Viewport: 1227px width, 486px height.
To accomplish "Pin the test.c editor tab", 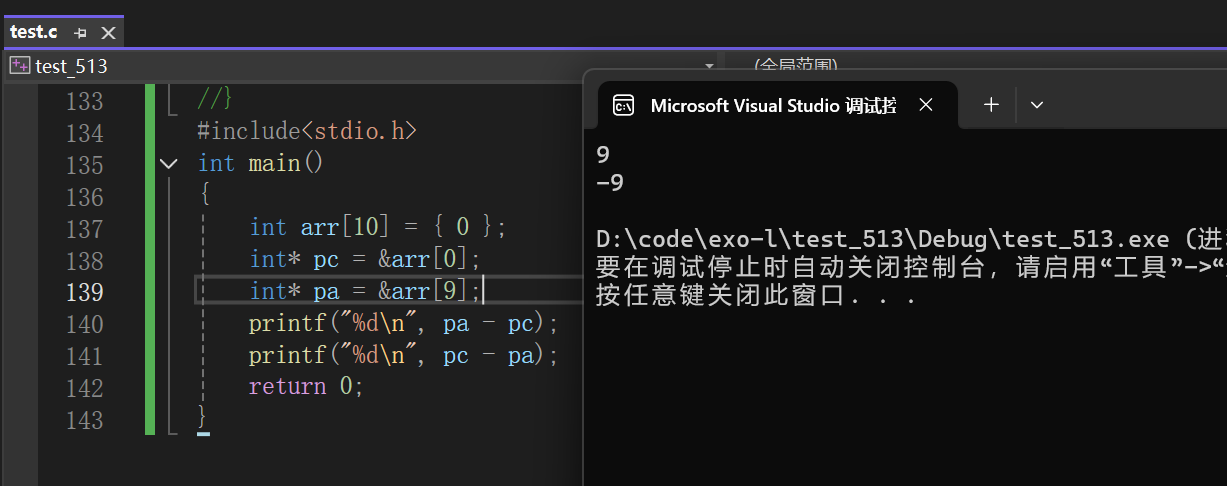I will click(81, 32).
